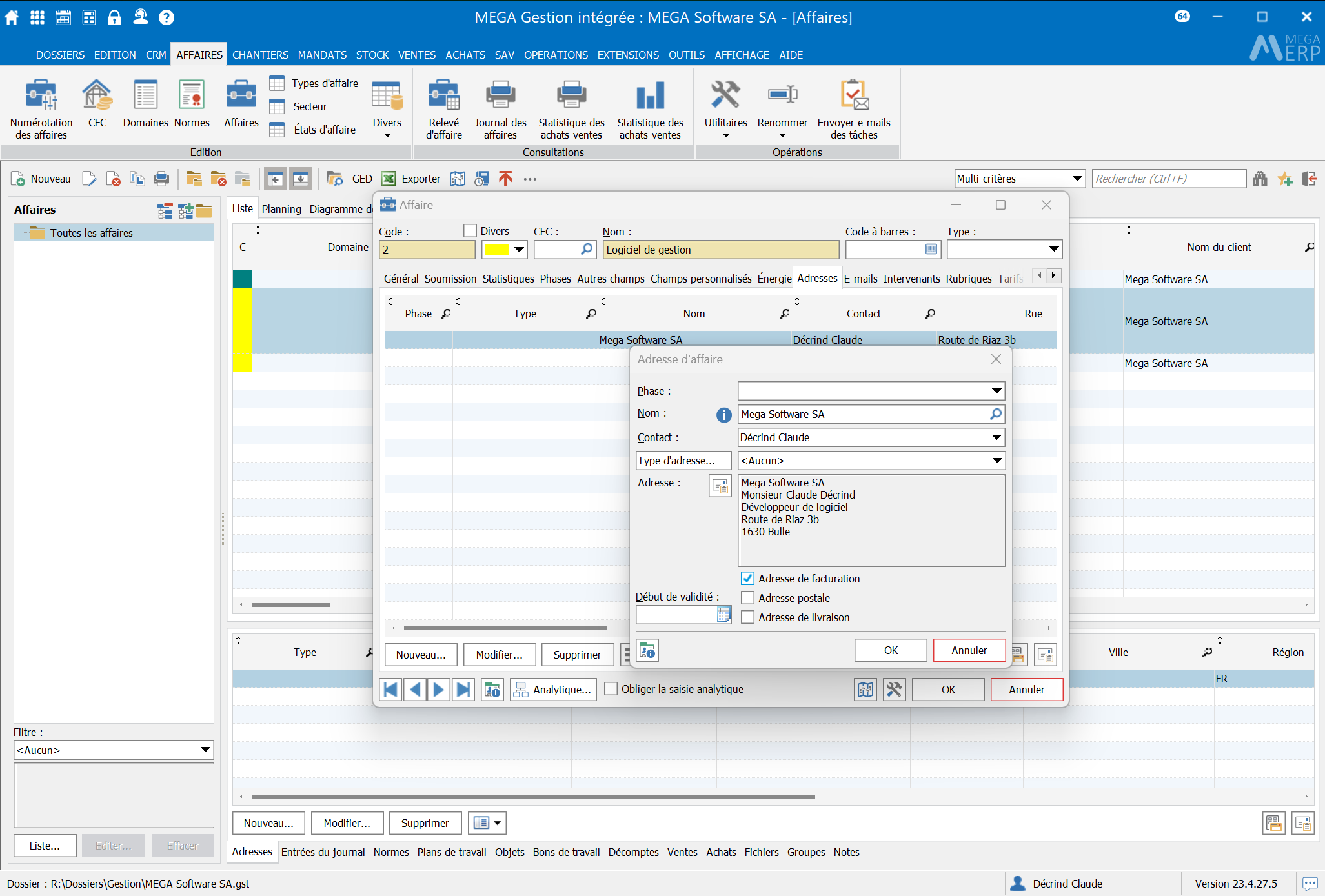Click the yellow color cell in list
The height and width of the screenshot is (896, 1325).
[x=242, y=330]
